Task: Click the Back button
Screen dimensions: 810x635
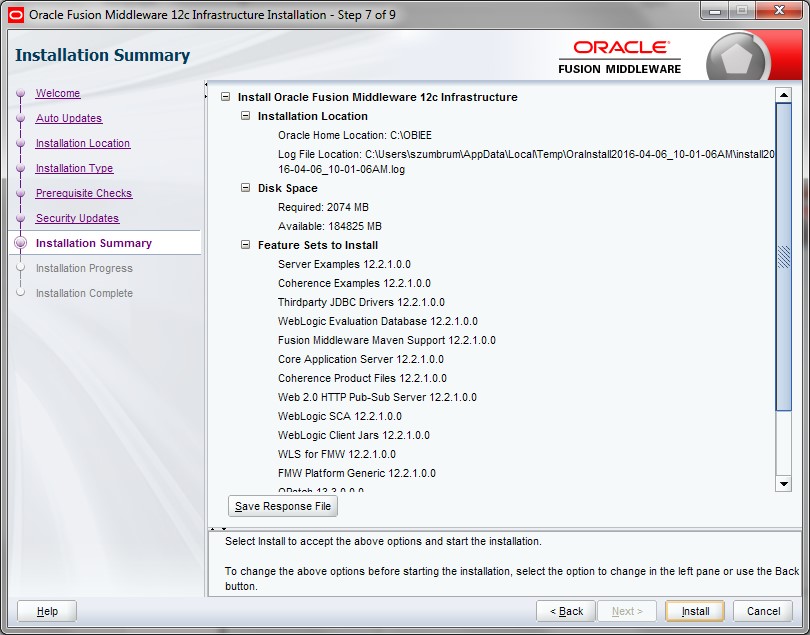Action: pos(565,611)
